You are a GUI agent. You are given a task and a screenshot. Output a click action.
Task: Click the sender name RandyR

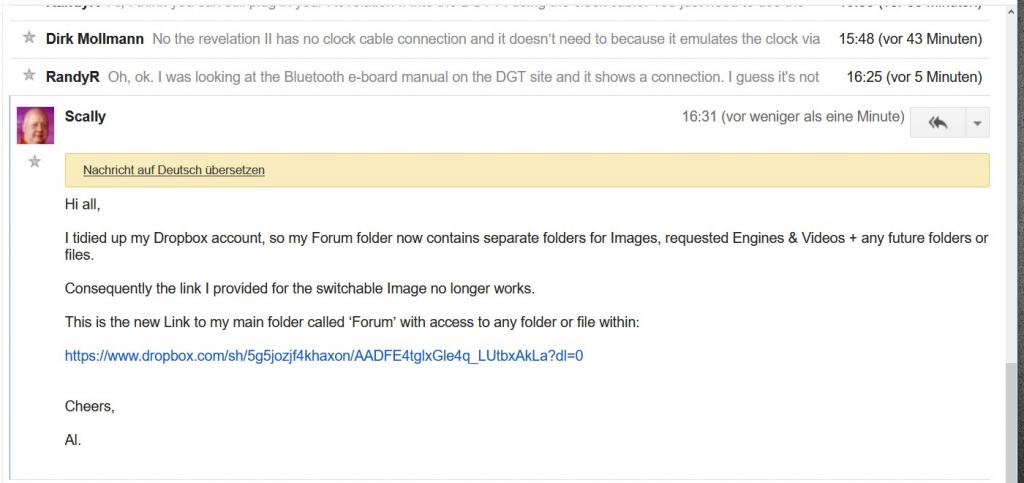(72, 76)
